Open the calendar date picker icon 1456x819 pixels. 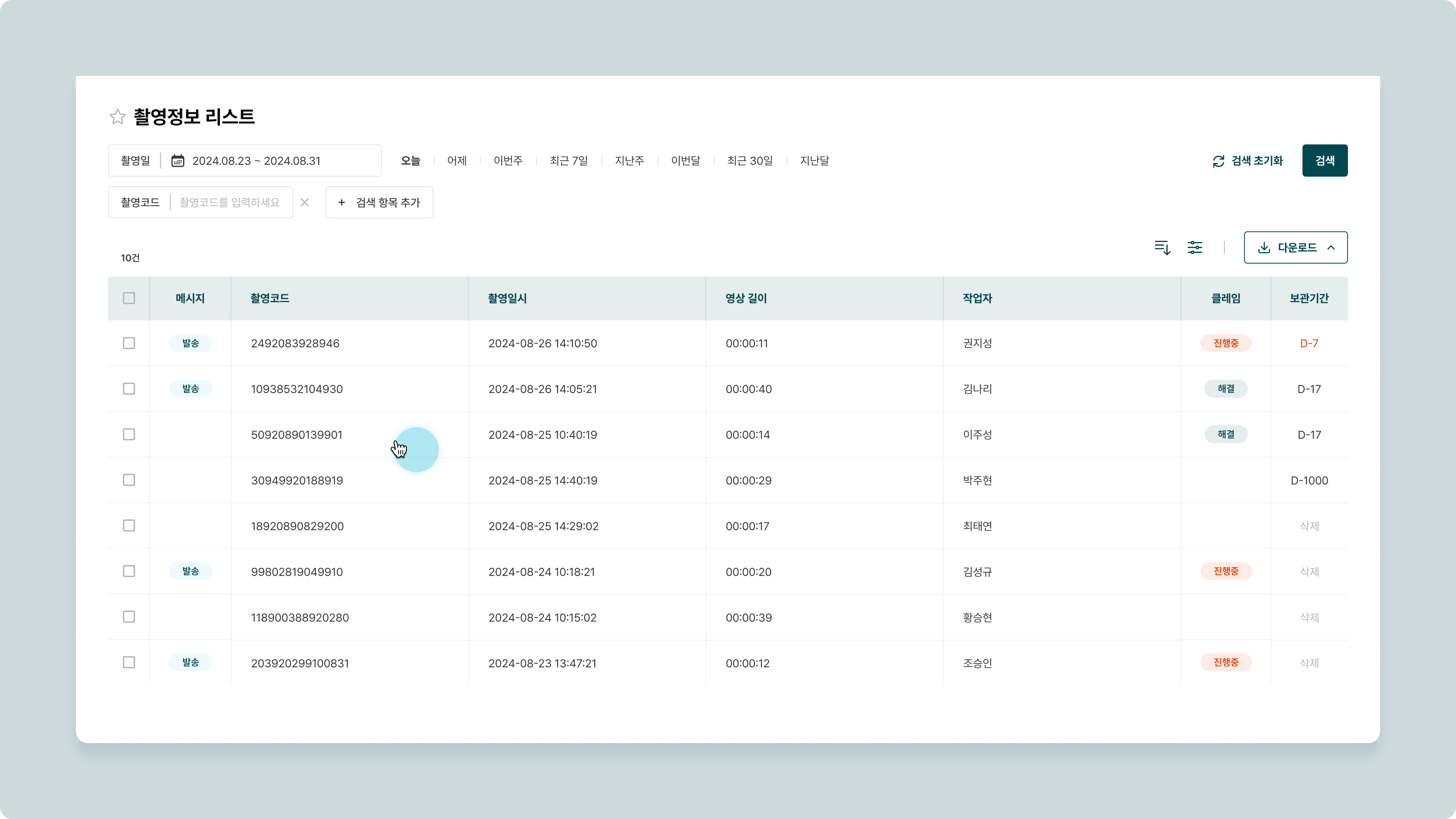tap(177, 160)
